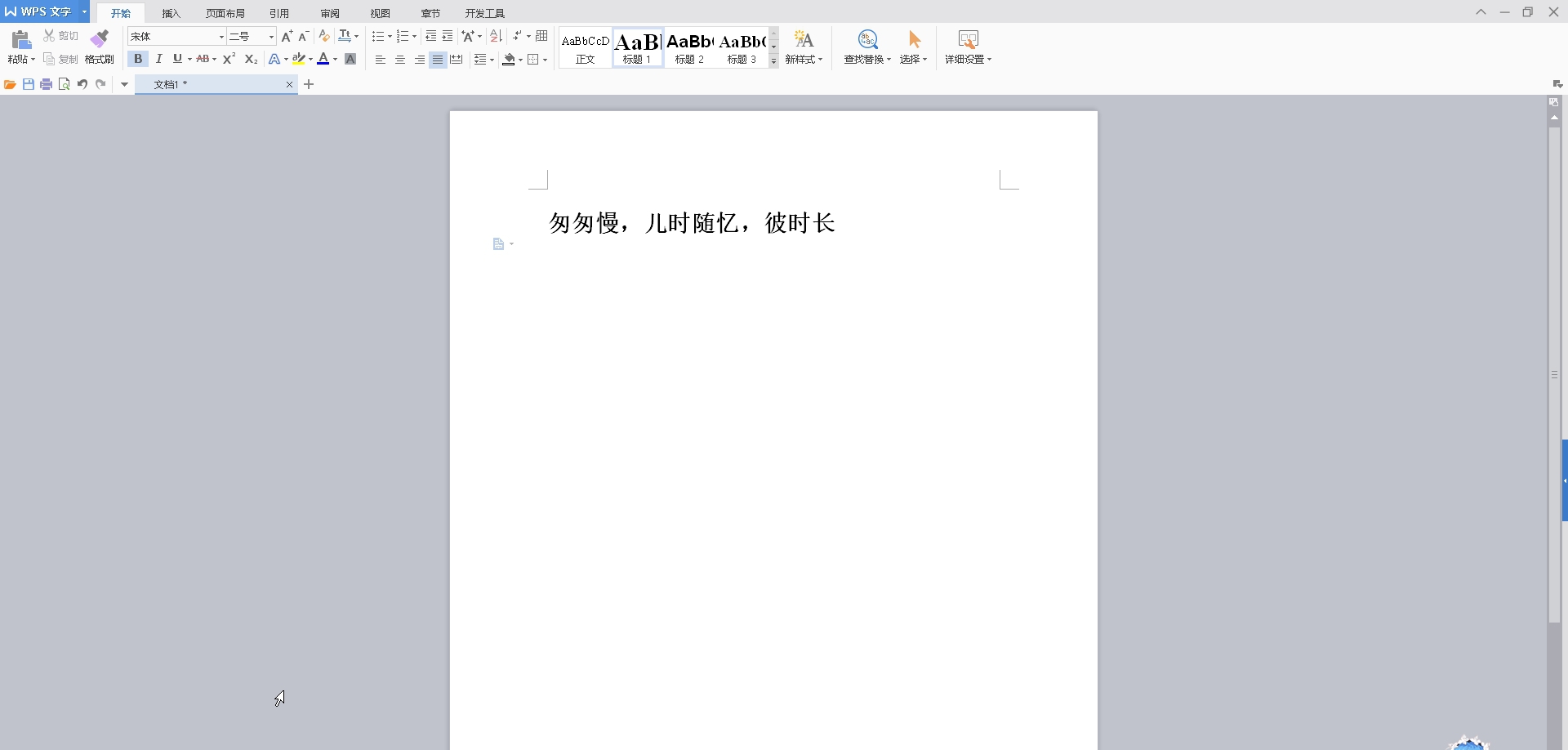
Task: Switch to the 页面布局 ribbon tab
Action: [225, 12]
